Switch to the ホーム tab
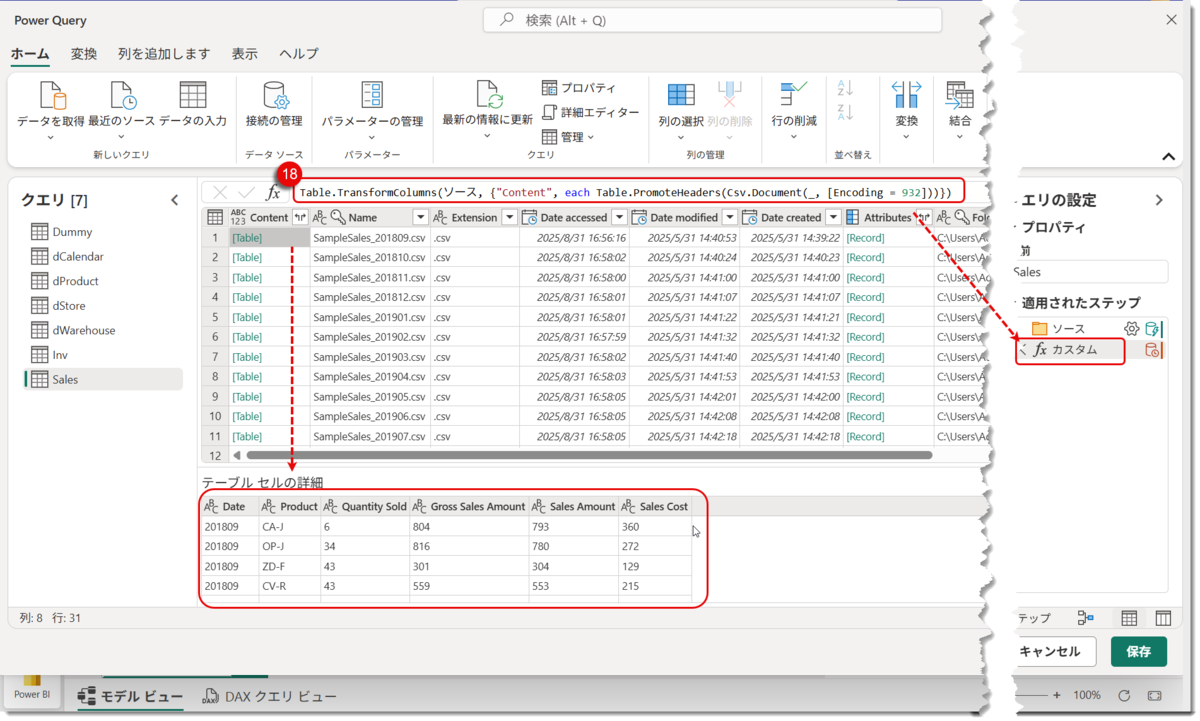 click(30, 54)
